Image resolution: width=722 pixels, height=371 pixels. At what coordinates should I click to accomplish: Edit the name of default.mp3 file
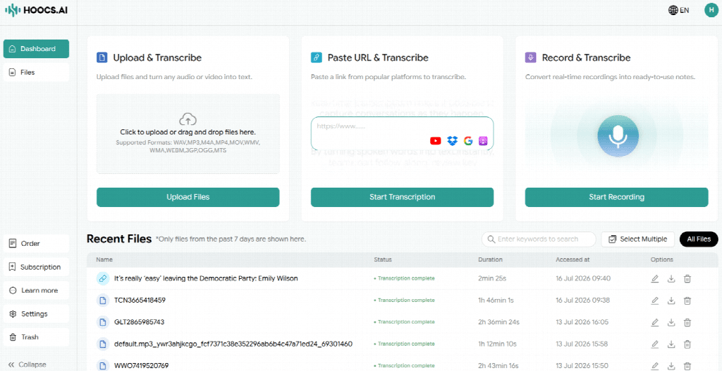(655, 344)
